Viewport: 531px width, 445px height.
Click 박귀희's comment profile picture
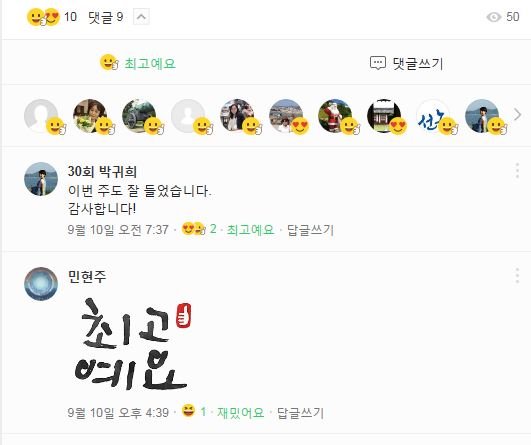[x=41, y=179]
